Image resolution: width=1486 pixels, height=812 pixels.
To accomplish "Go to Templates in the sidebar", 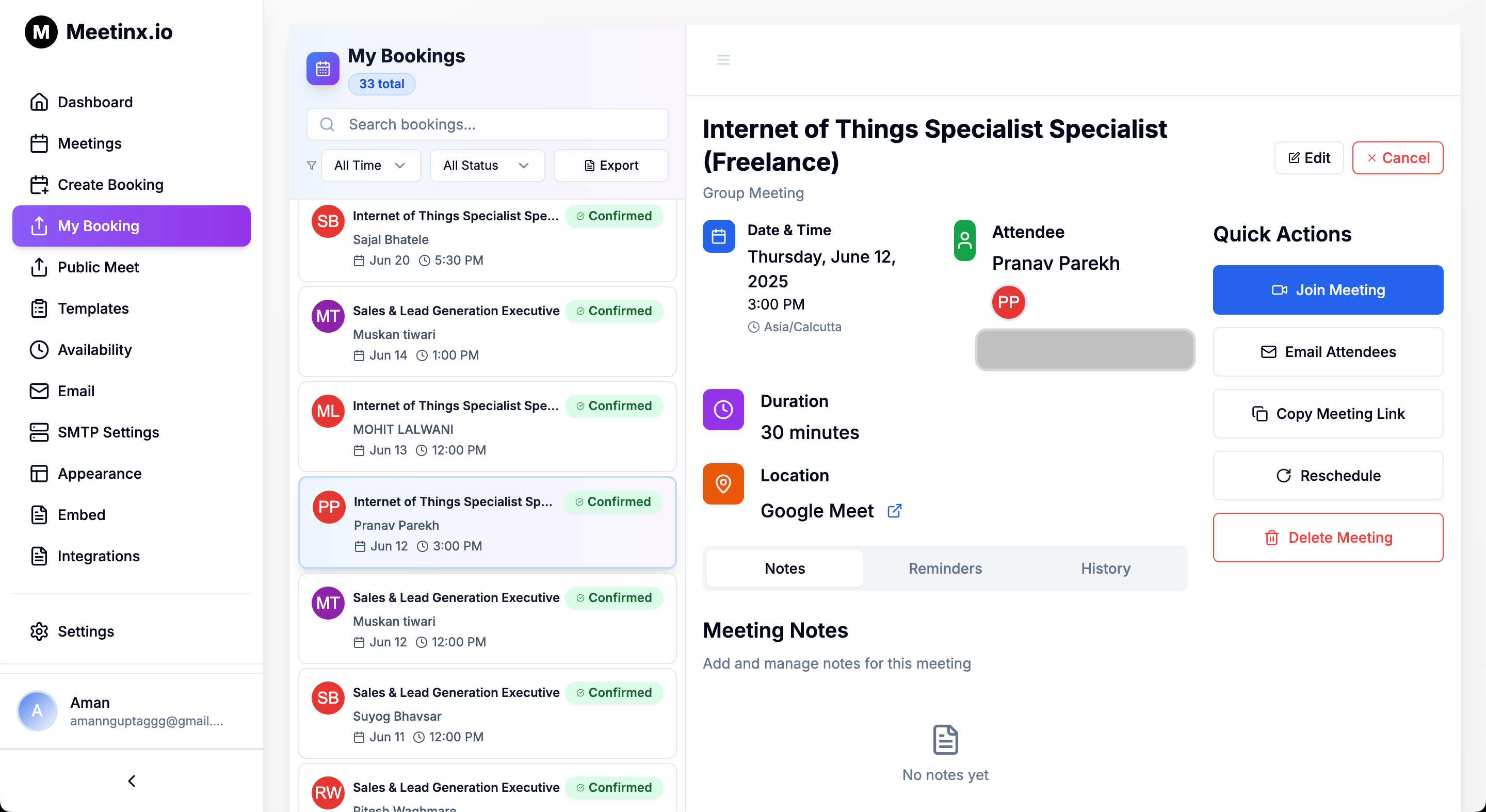I will pyautogui.click(x=93, y=308).
